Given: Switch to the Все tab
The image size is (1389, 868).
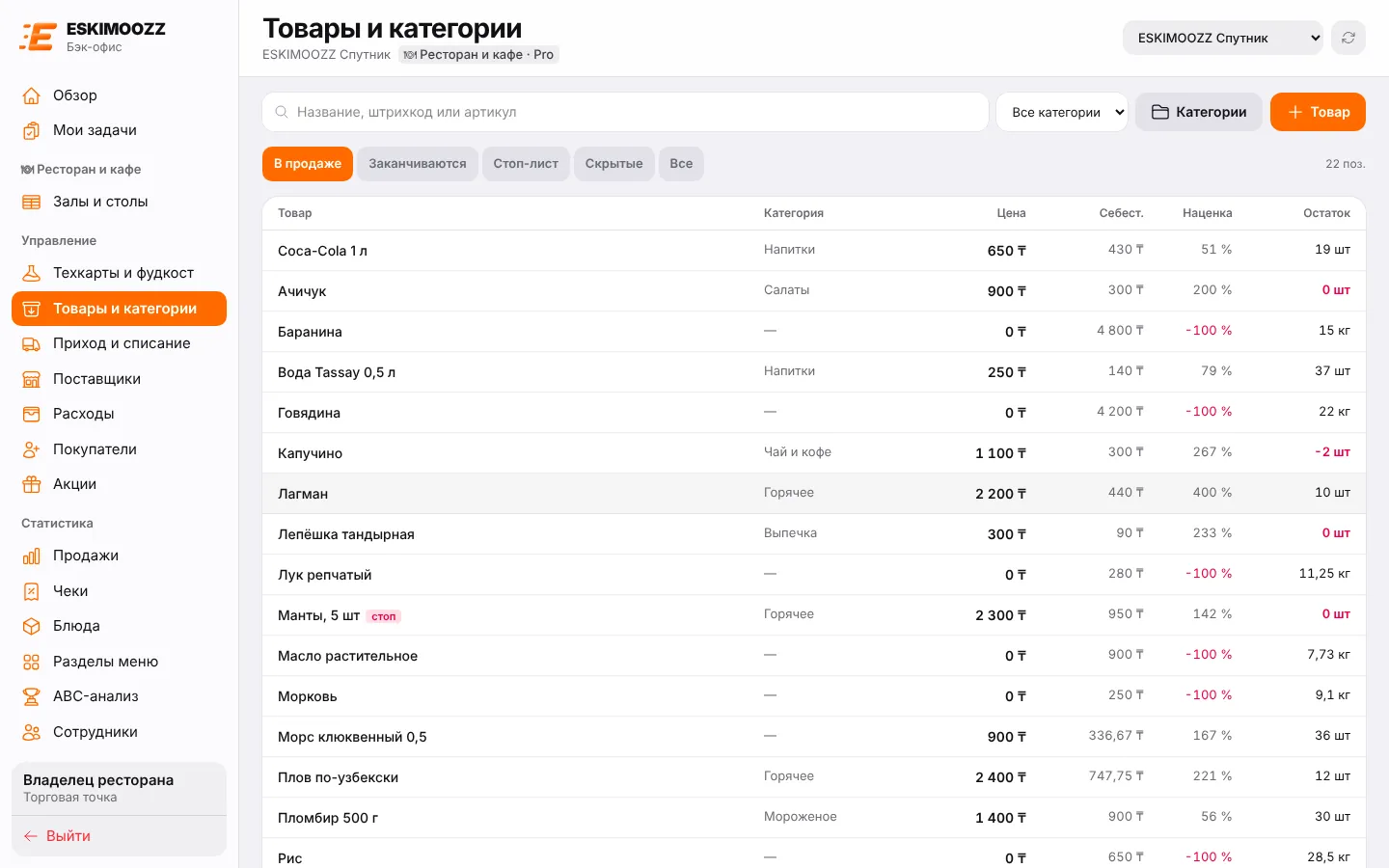Looking at the screenshot, I should pos(681,164).
